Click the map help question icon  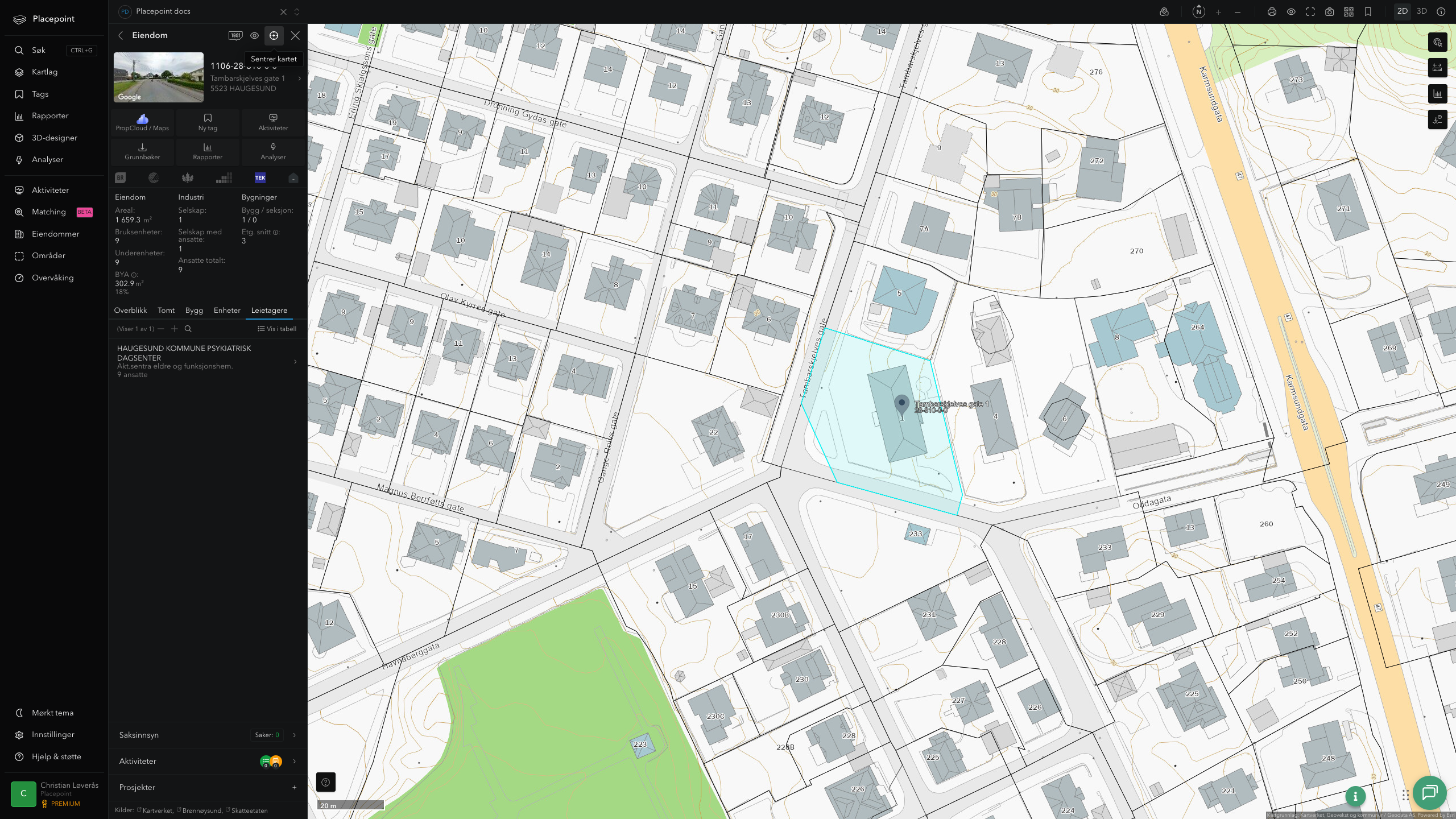tap(326, 782)
